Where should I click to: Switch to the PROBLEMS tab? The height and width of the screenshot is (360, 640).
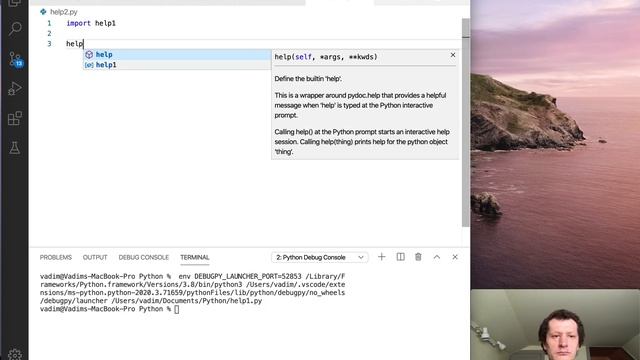(x=56, y=257)
